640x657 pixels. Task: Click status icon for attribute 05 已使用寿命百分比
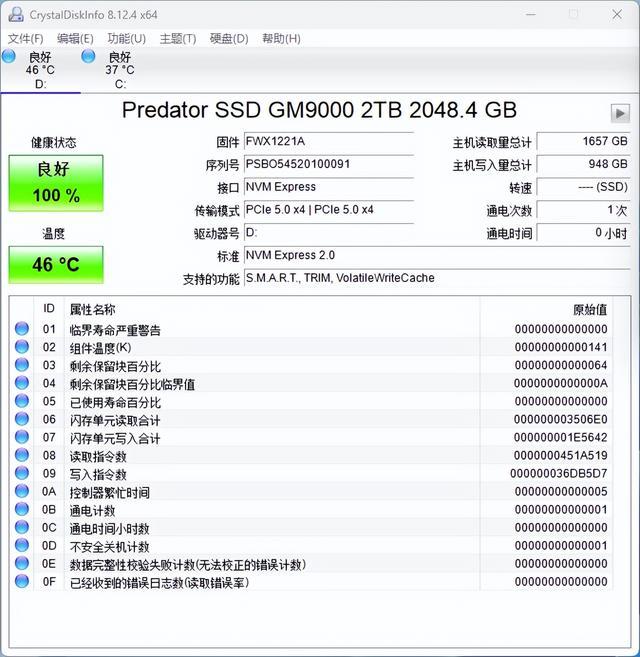coord(22,401)
